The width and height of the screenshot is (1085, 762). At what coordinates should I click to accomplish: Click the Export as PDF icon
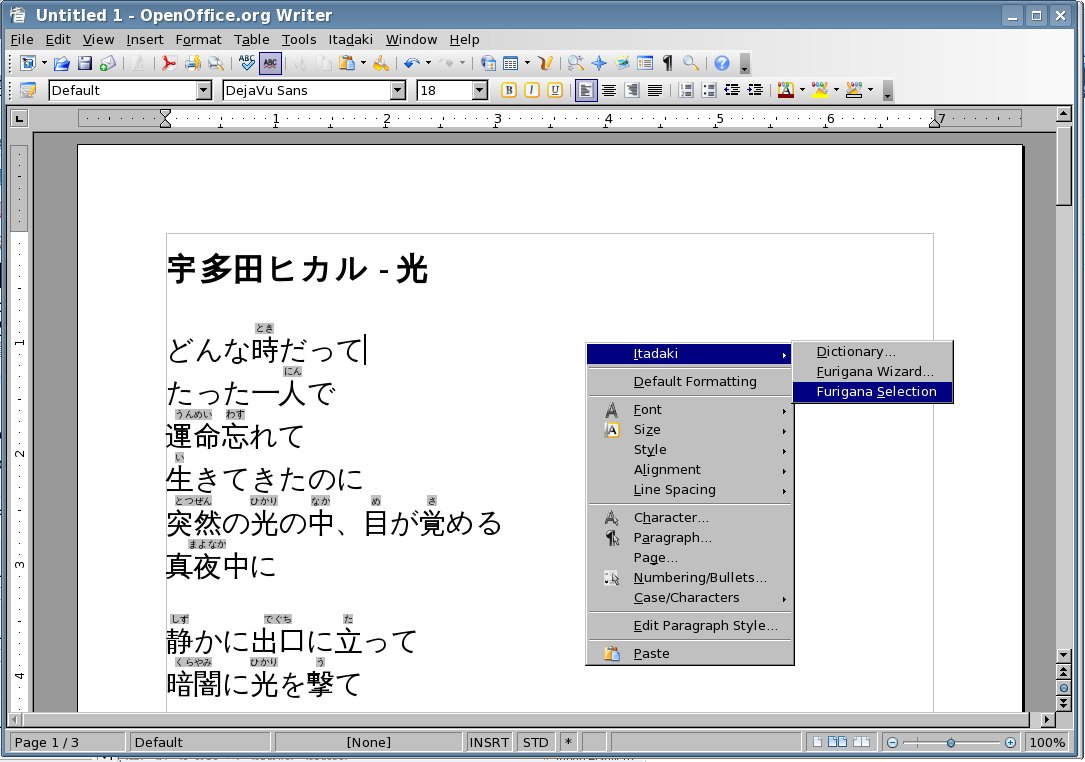[168, 63]
